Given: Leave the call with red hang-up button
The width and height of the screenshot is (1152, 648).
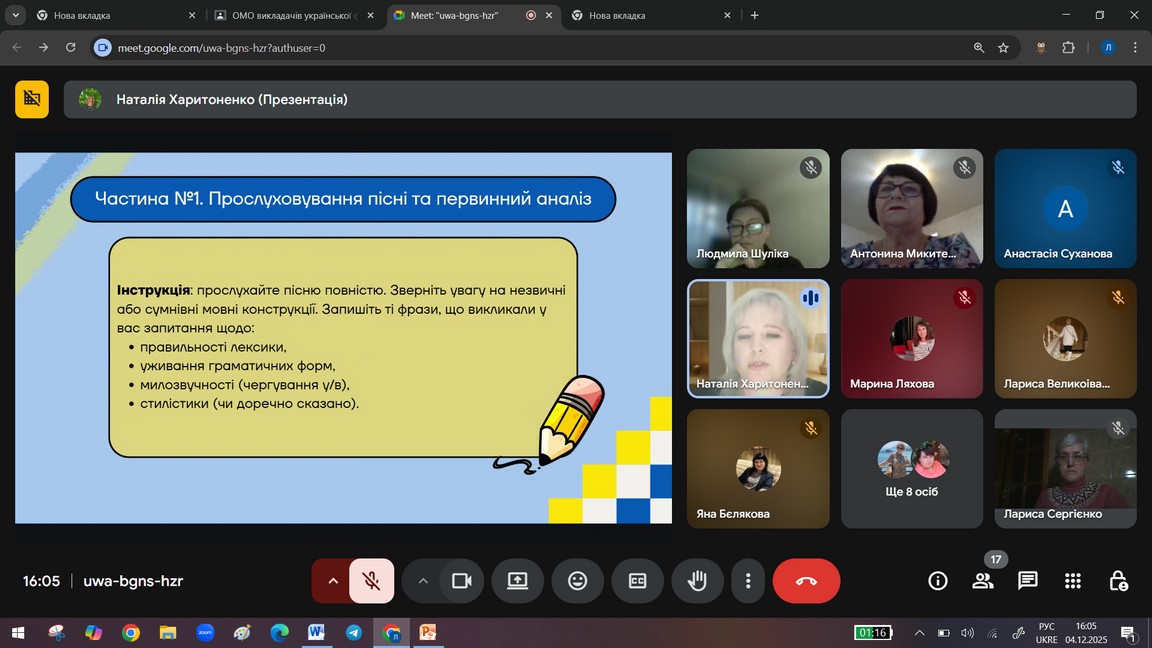Looking at the screenshot, I should point(806,581).
